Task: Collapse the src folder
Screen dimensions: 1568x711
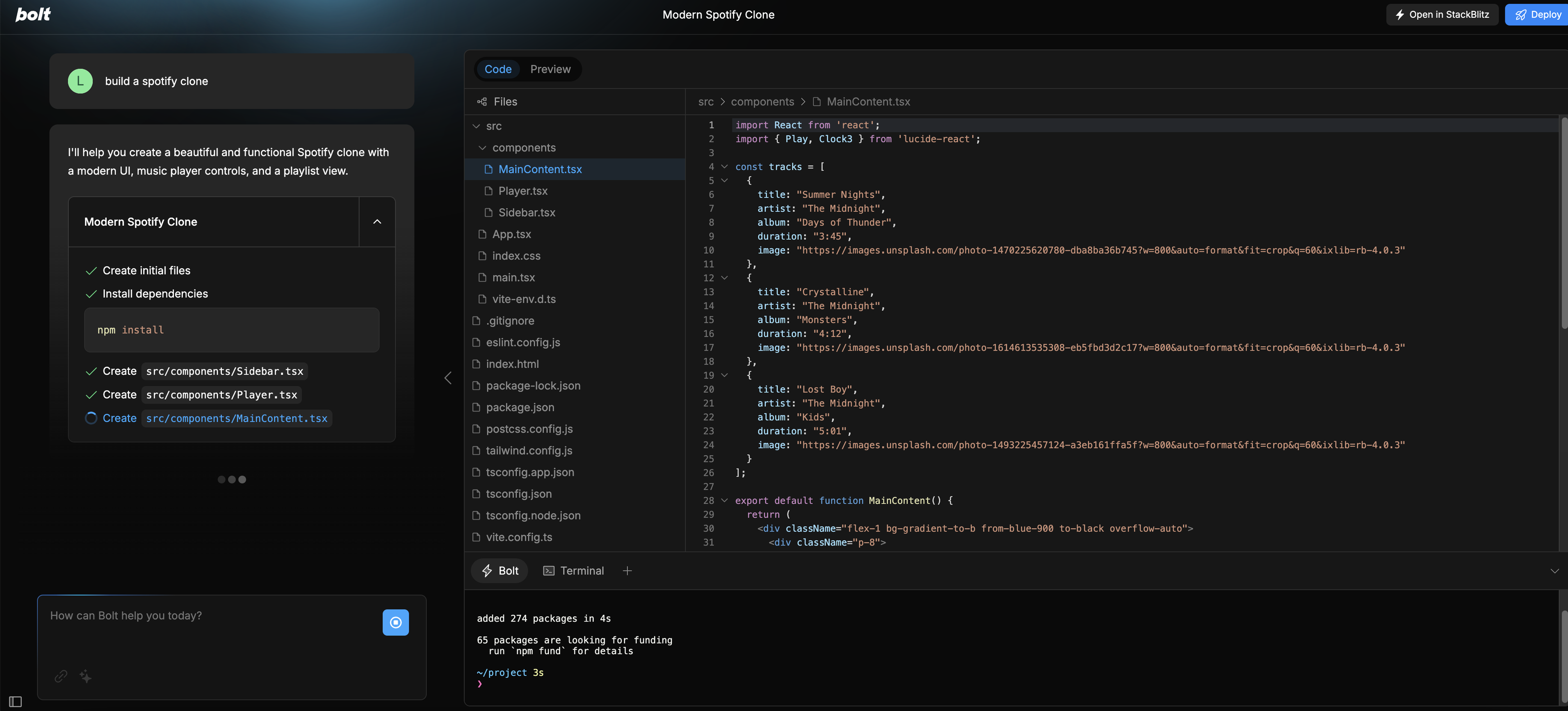Action: tap(477, 126)
